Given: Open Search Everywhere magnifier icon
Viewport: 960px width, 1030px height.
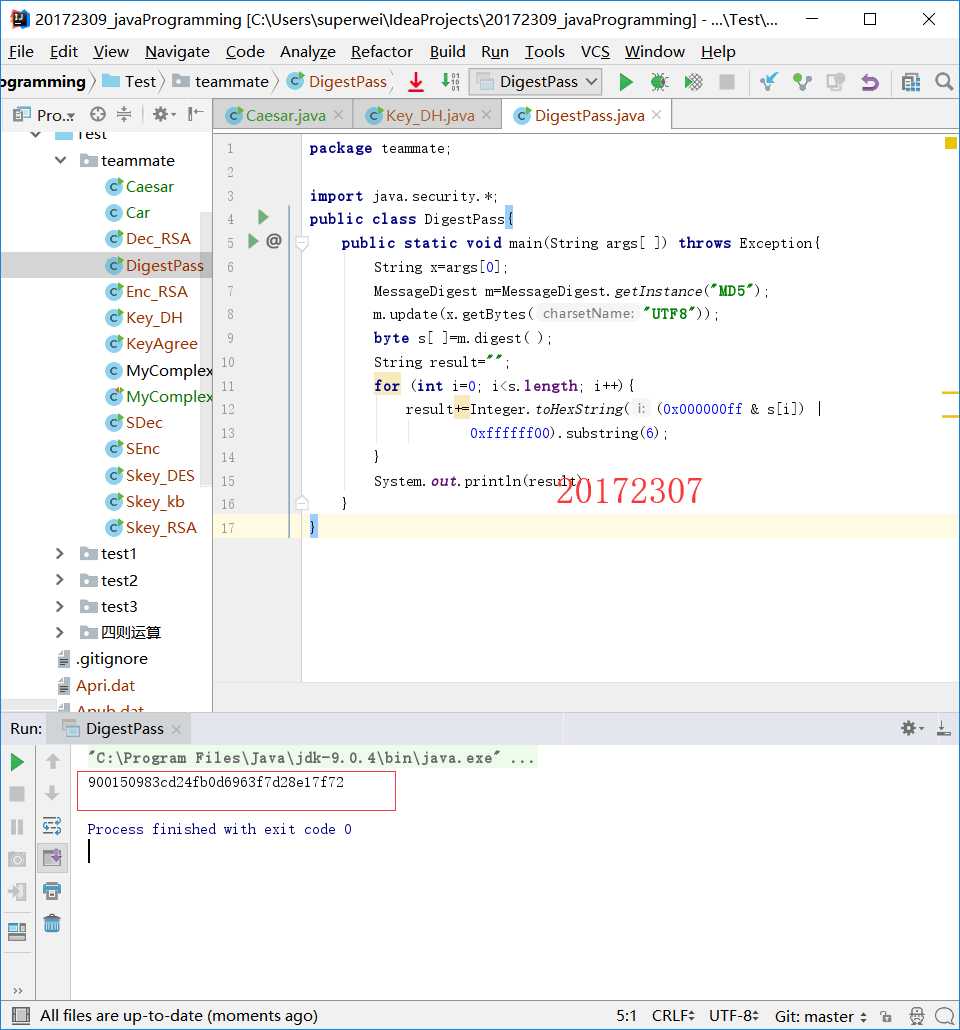Looking at the screenshot, I should (x=944, y=82).
